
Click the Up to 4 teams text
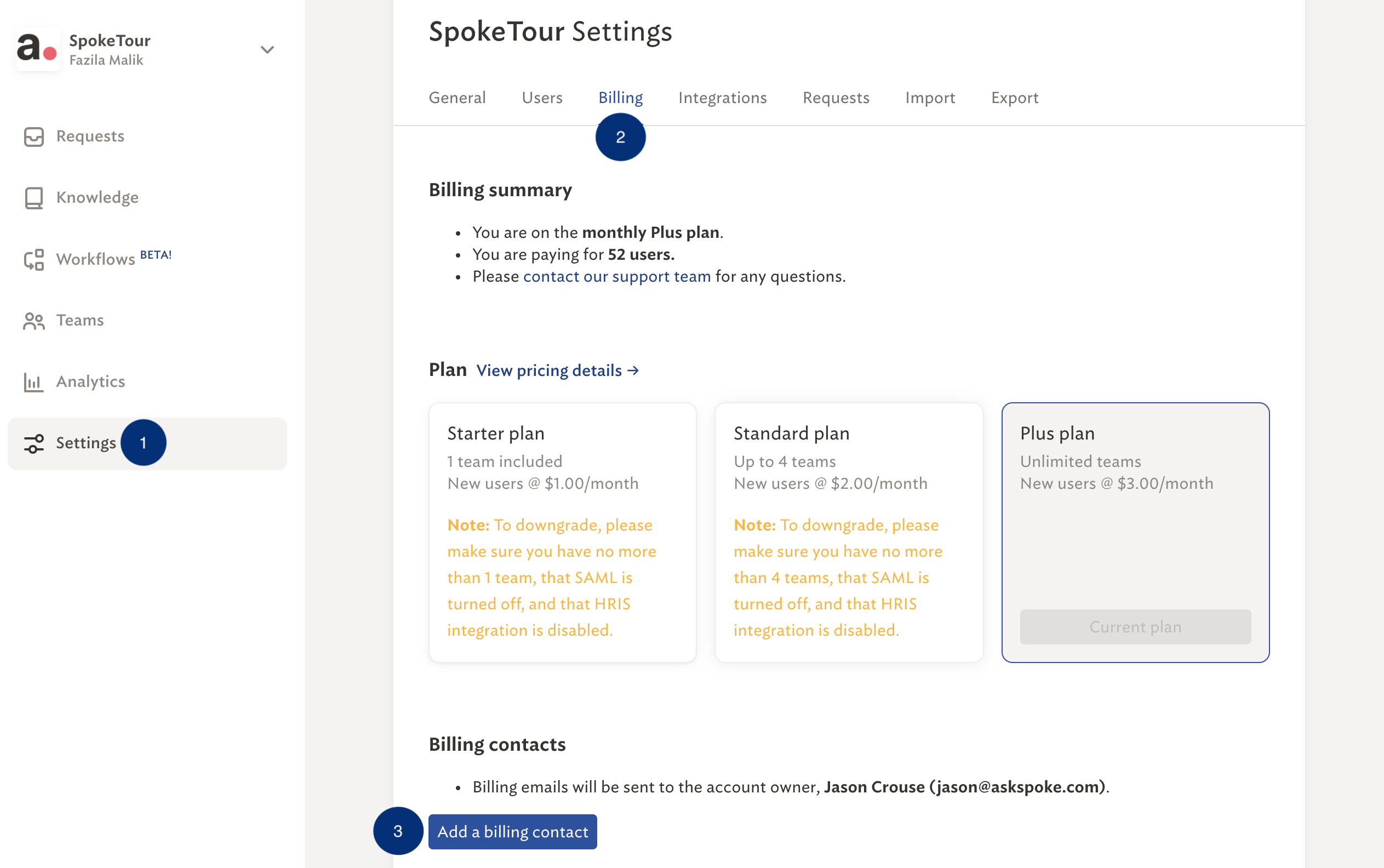click(785, 461)
